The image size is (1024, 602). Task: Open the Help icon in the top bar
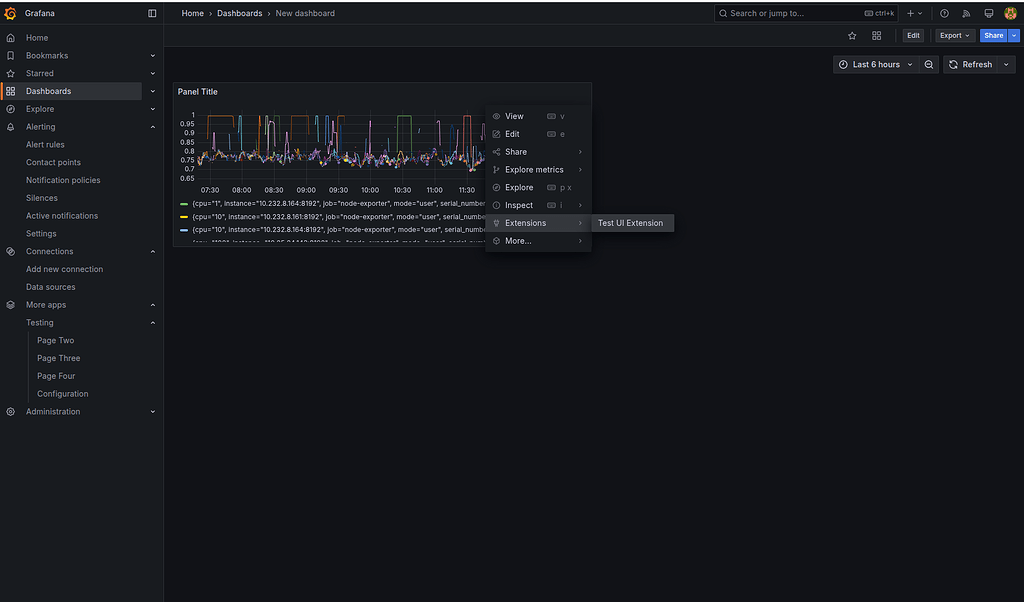pos(943,13)
